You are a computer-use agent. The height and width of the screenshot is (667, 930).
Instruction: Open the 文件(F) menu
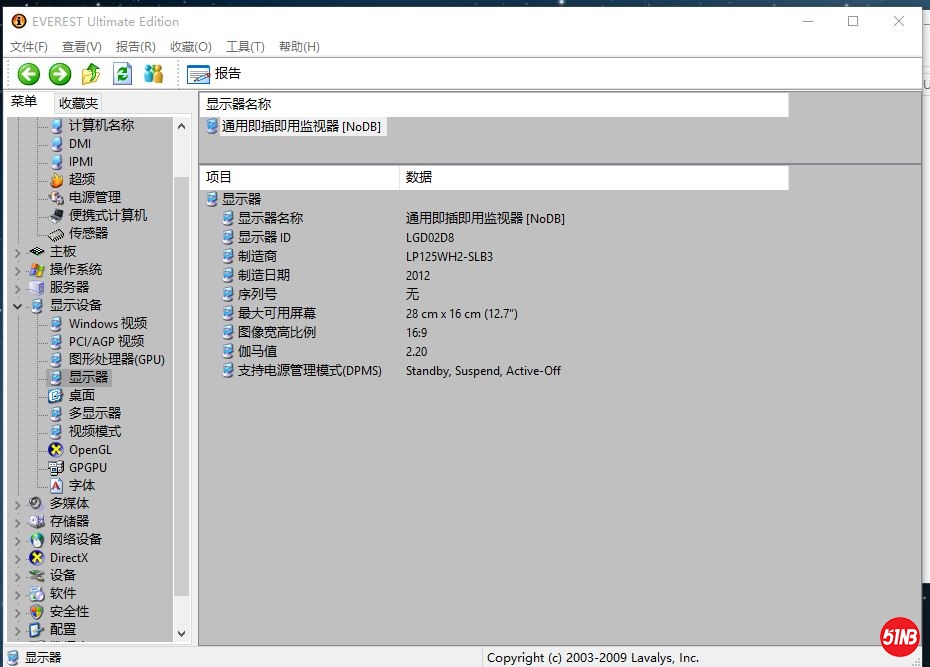click(29, 46)
